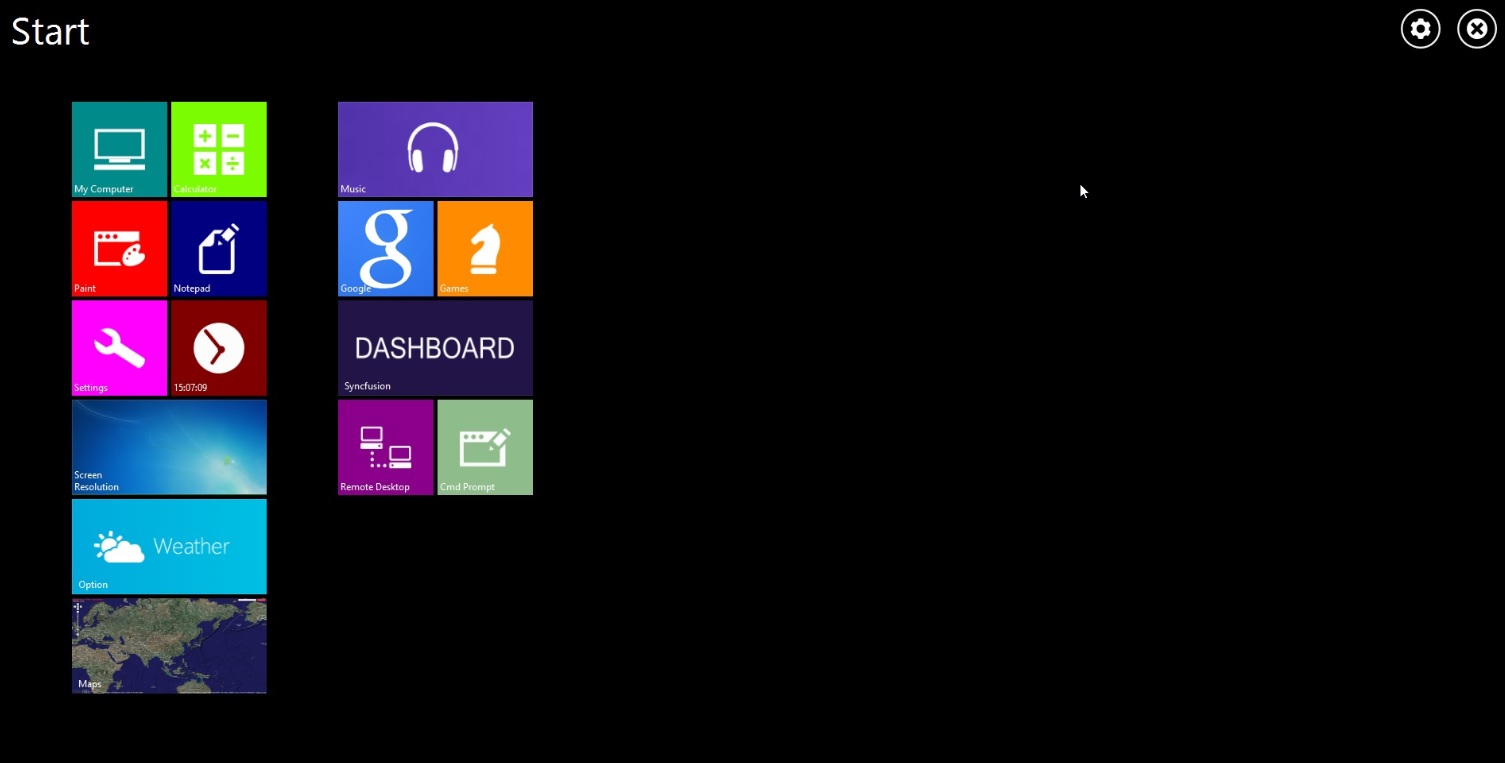Launch the Calculator tile
This screenshot has width=1505, height=763.
click(x=218, y=149)
